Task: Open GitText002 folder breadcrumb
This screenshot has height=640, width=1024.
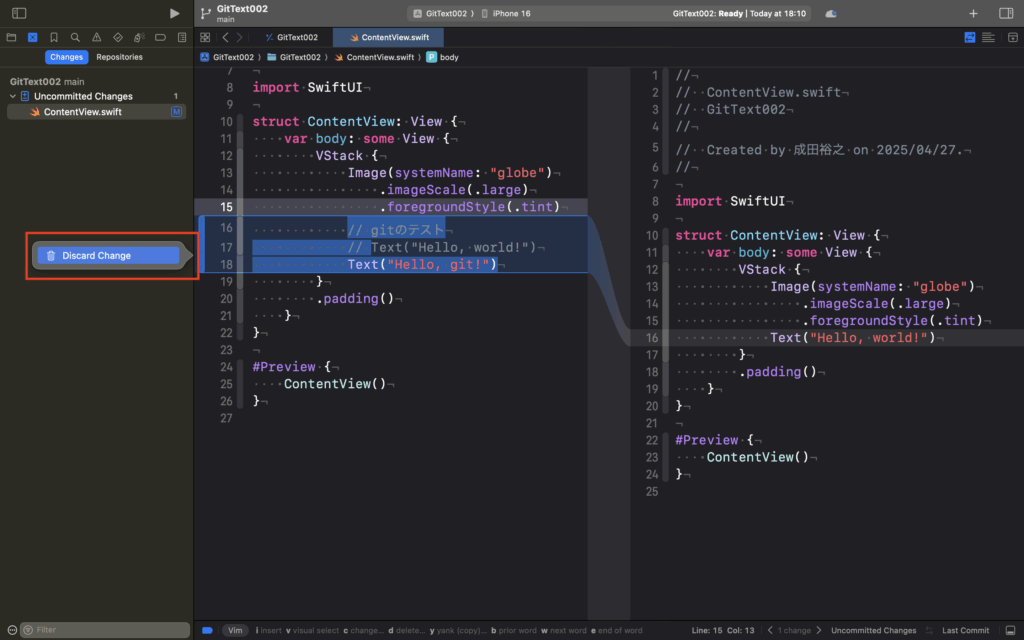Action: point(294,57)
